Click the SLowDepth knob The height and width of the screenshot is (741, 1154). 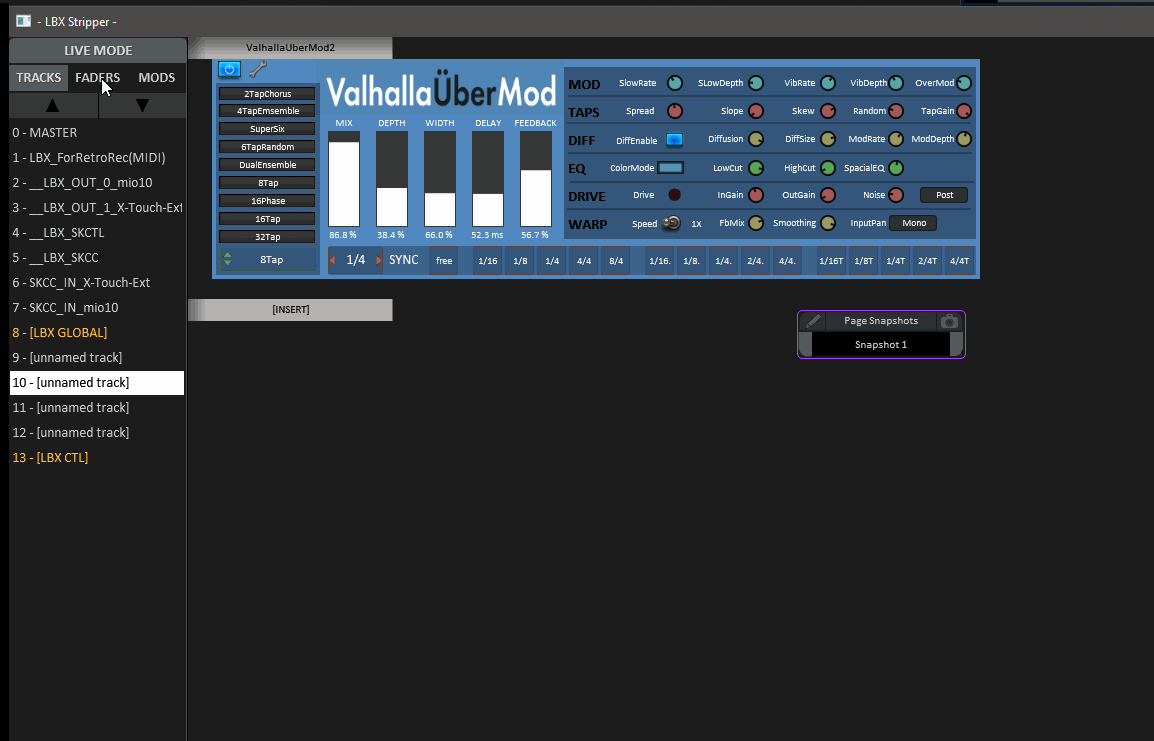point(756,83)
